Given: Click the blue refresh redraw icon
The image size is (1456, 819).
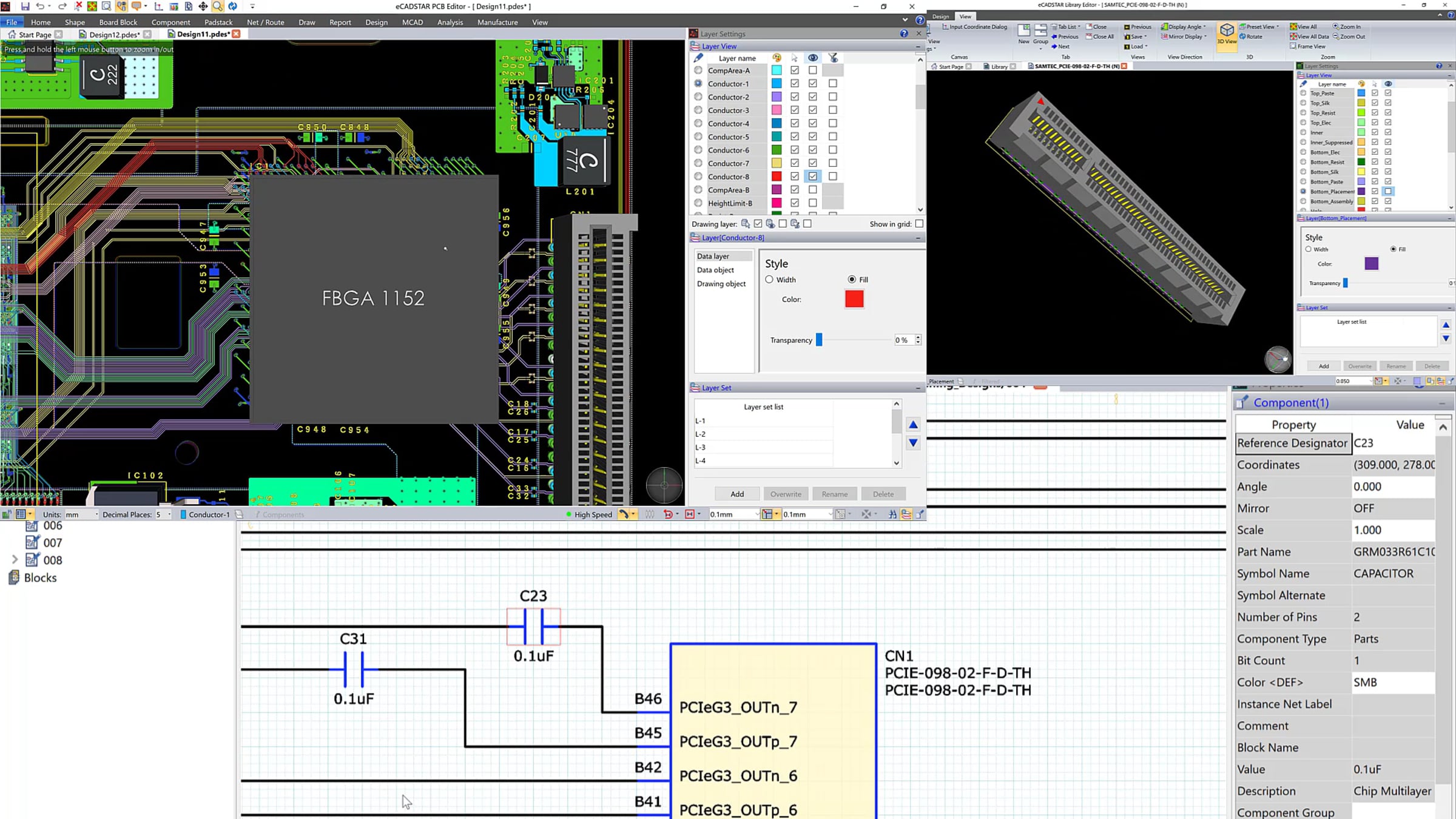Looking at the screenshot, I should click(232, 6).
